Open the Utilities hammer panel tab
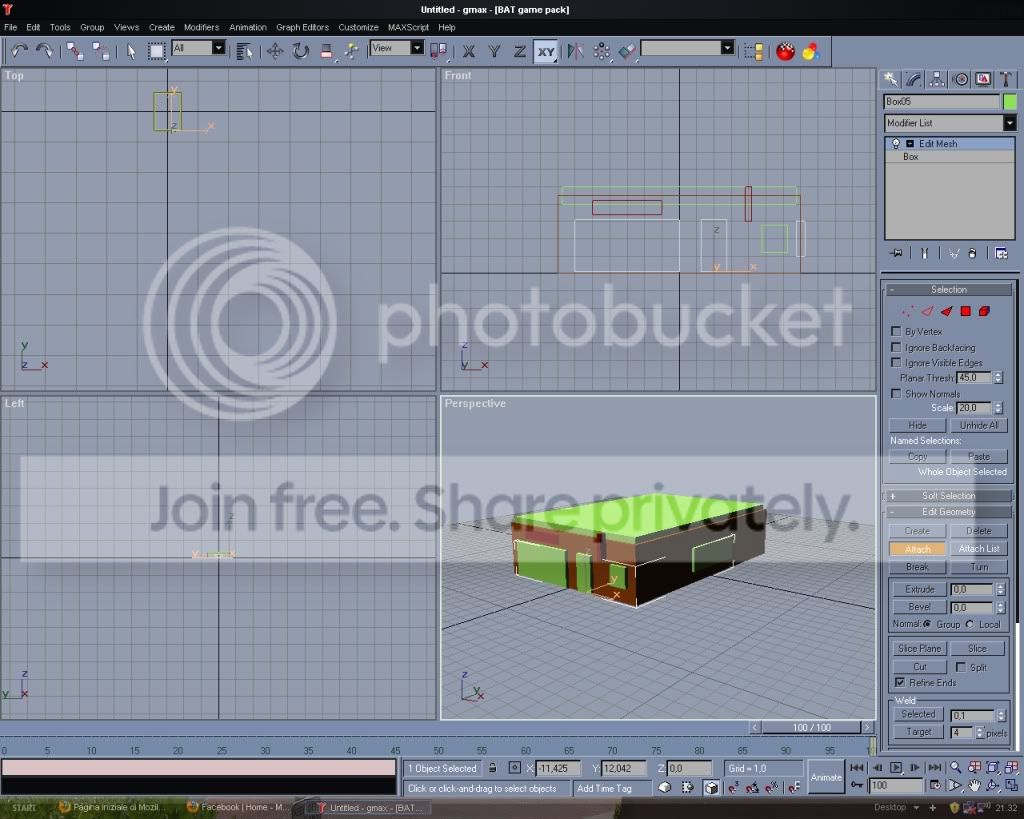The image size is (1024, 819). click(x=1006, y=79)
